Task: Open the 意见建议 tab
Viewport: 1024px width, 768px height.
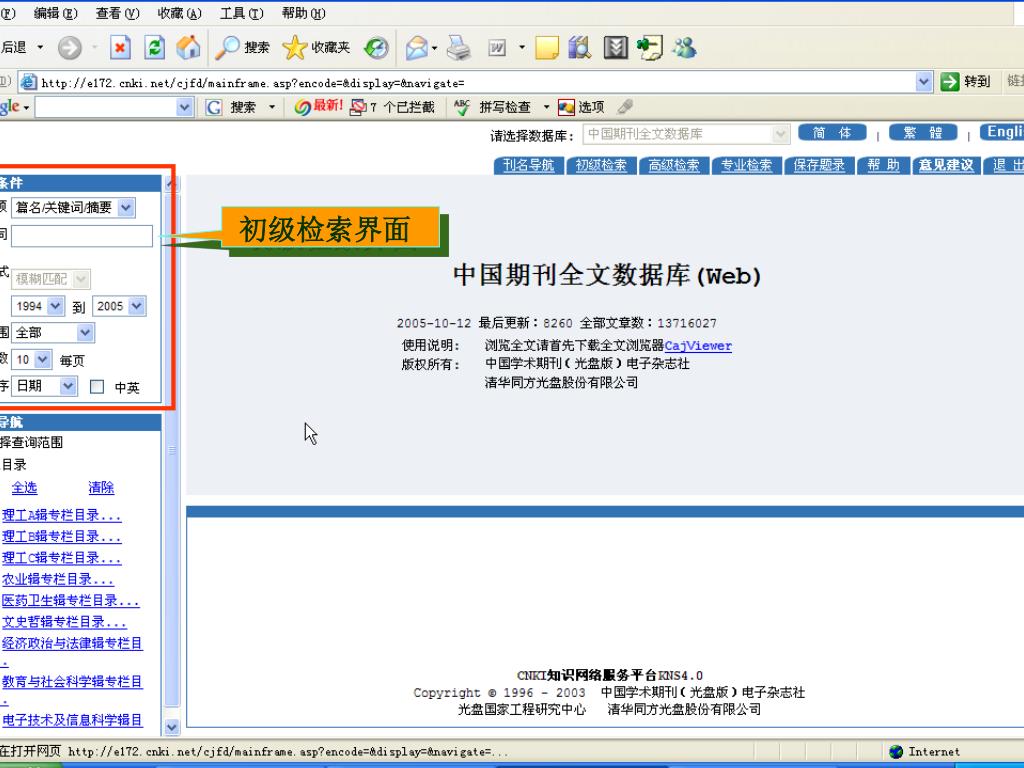Action: 946,165
